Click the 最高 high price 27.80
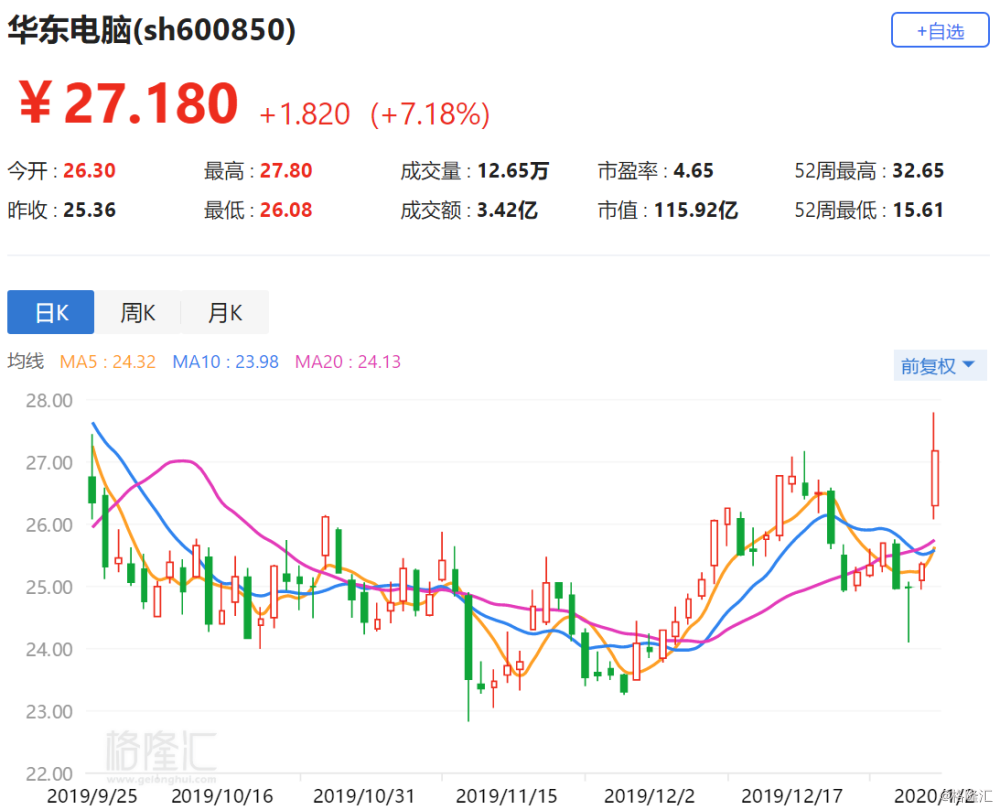Screen dimensions: 1000x810 [286, 171]
